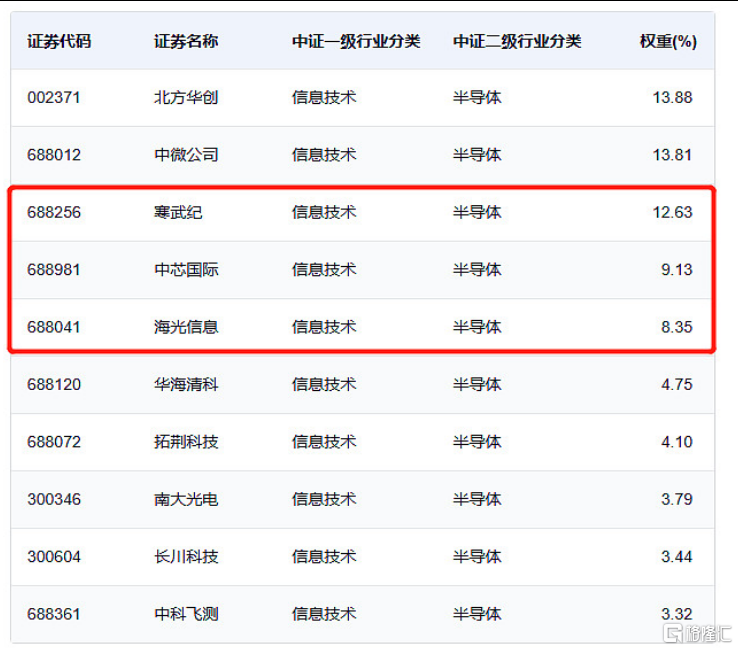
Task: Click the 中证一级行业分类 column header
Action: 356,41
